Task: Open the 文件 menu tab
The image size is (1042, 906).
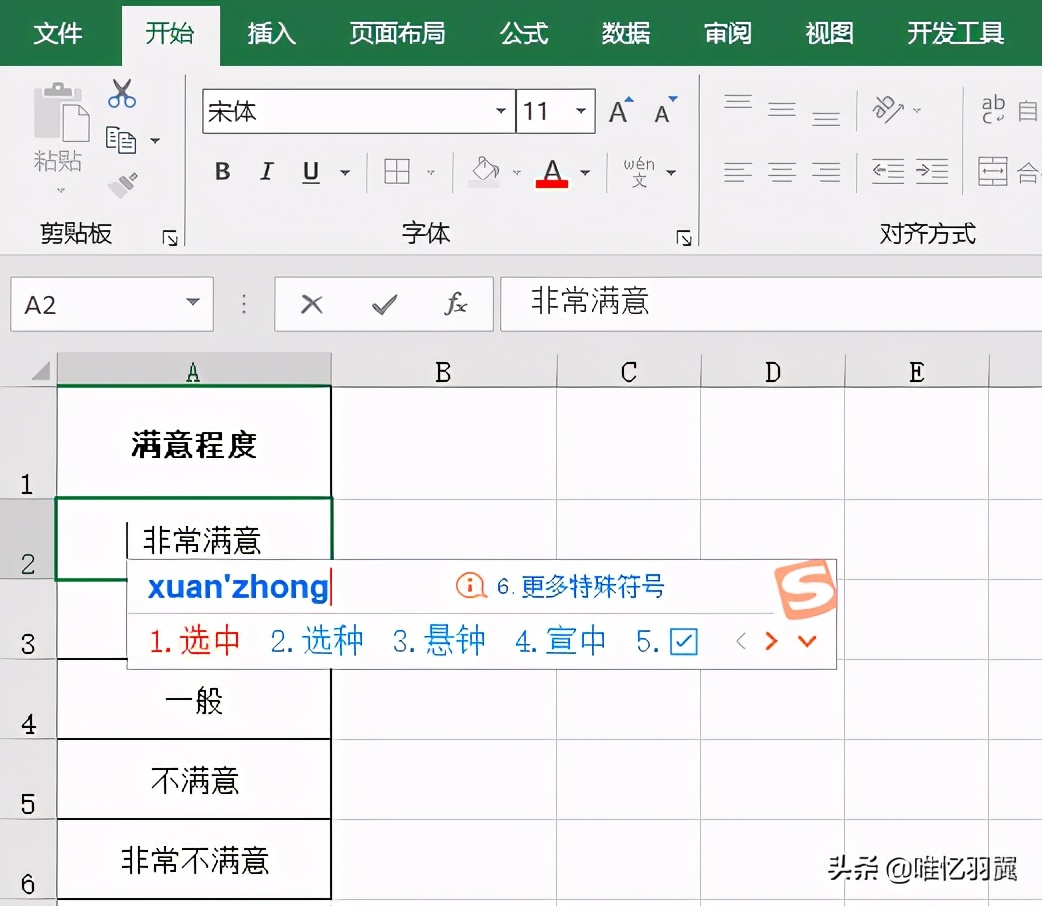Action: pyautogui.click(x=58, y=33)
